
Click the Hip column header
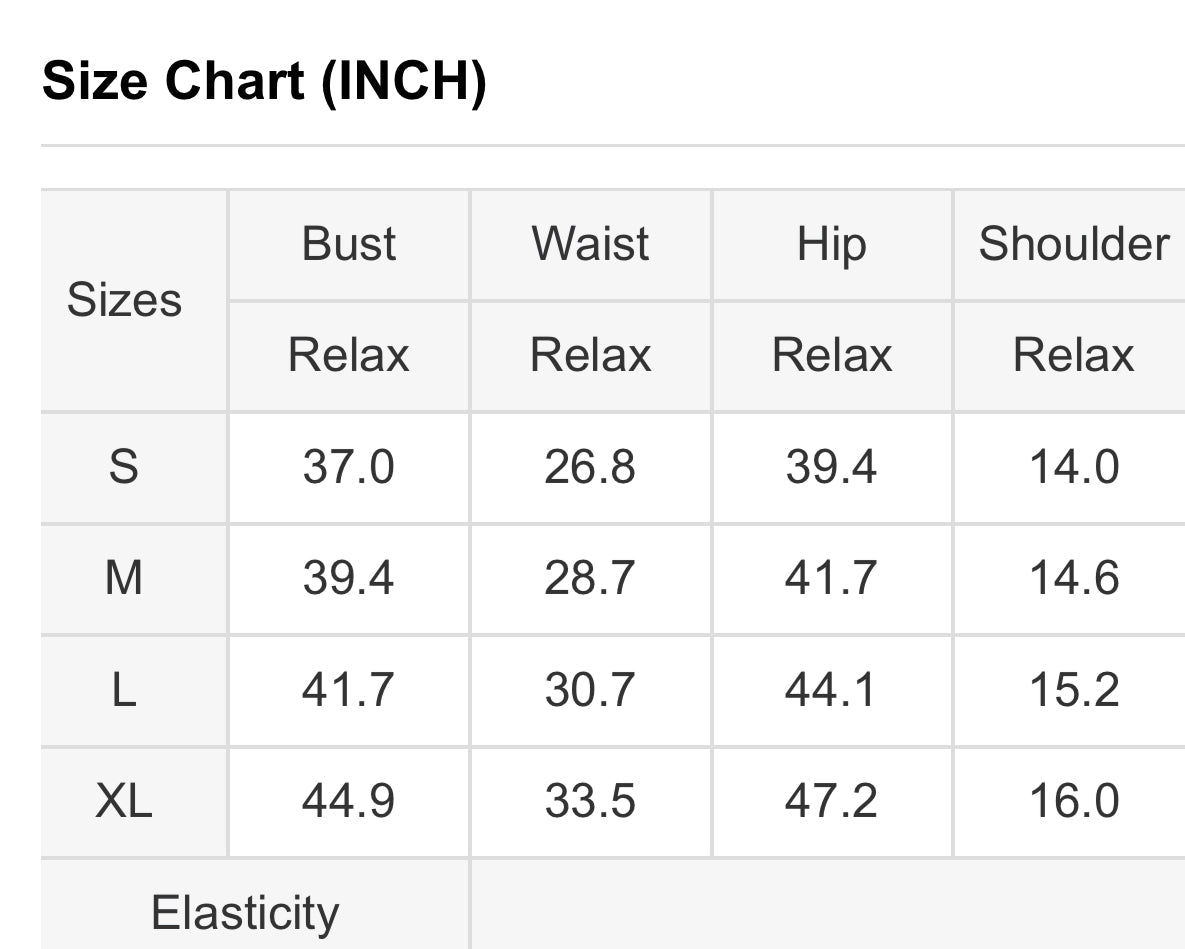(831, 244)
